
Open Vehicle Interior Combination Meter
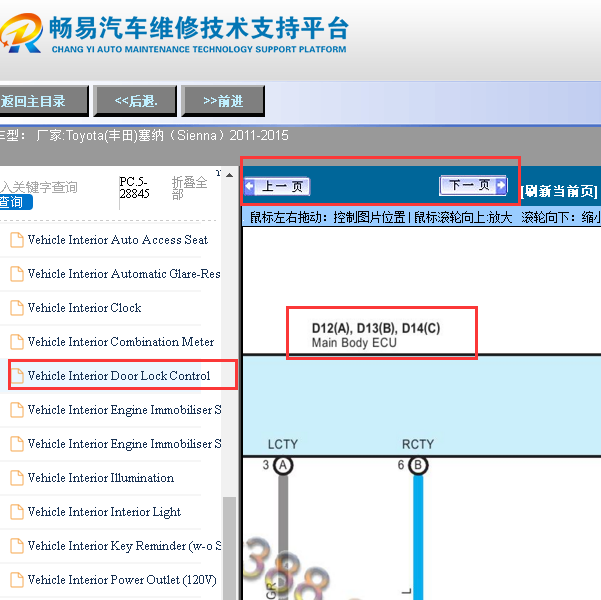coord(121,342)
